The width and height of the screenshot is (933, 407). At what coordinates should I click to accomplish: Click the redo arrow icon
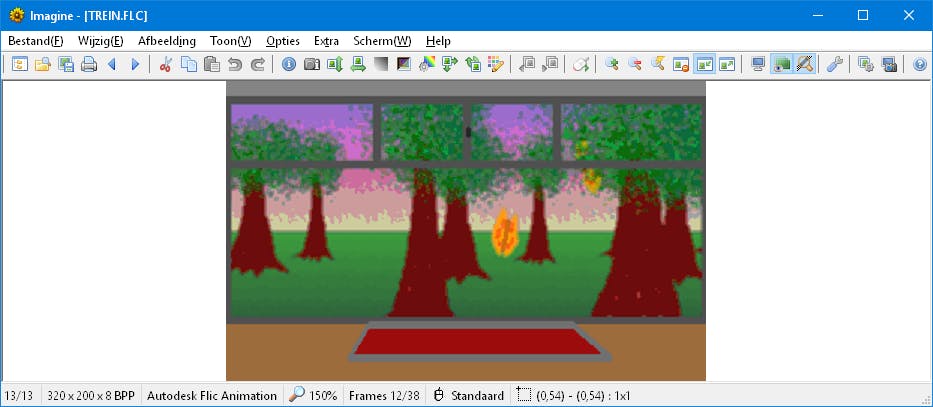coord(258,64)
